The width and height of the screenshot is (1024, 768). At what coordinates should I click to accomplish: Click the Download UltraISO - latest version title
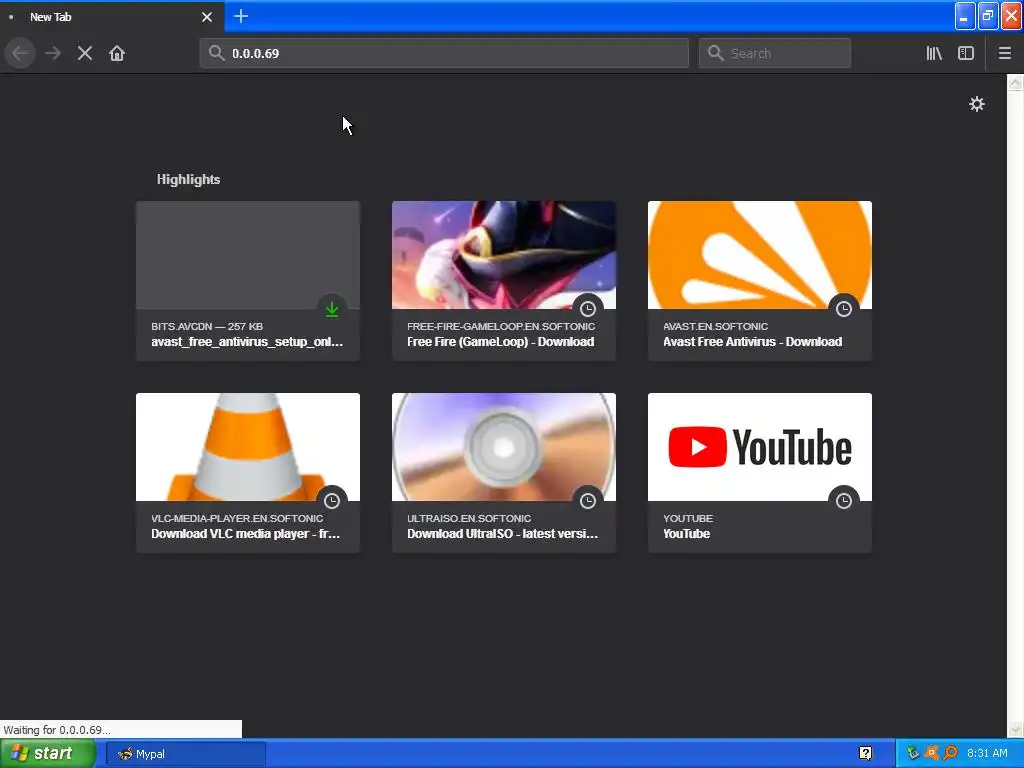pyautogui.click(x=502, y=534)
